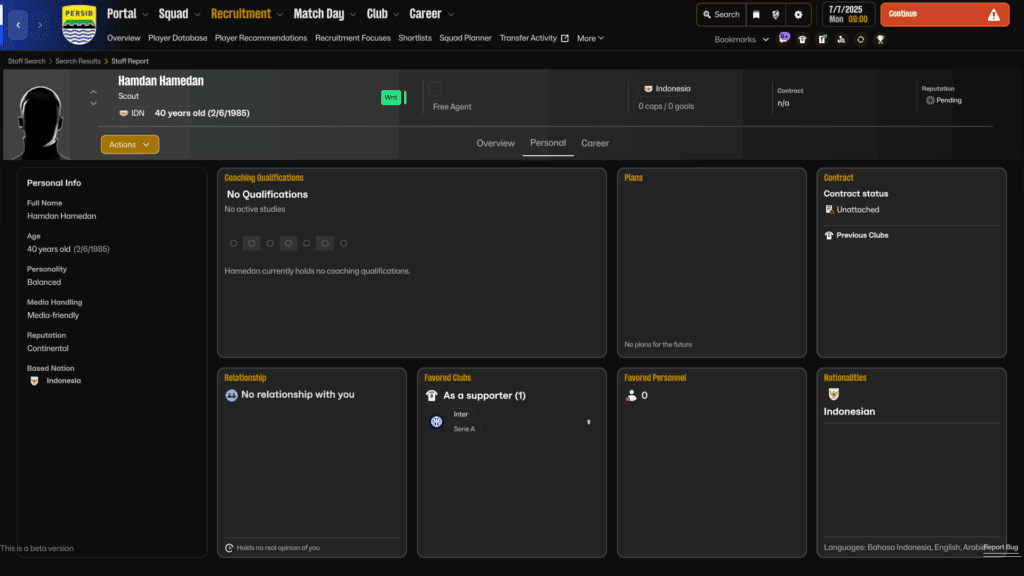Click the purple chat notification icon
The width and height of the screenshot is (1024, 576).
pos(784,38)
